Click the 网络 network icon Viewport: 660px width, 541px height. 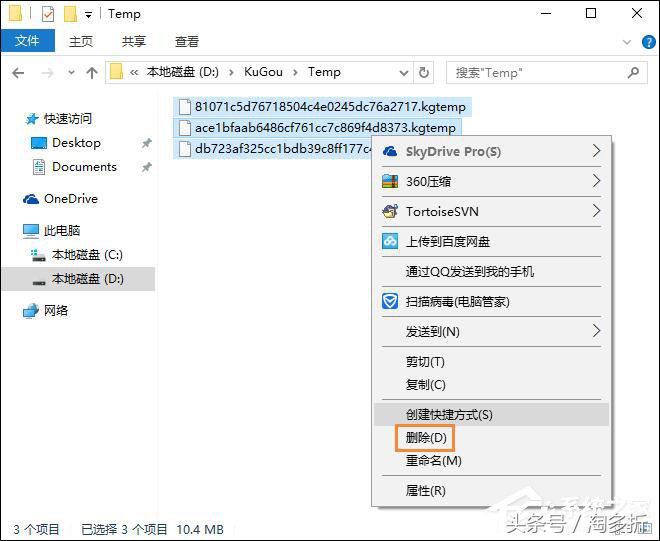[x=31, y=311]
